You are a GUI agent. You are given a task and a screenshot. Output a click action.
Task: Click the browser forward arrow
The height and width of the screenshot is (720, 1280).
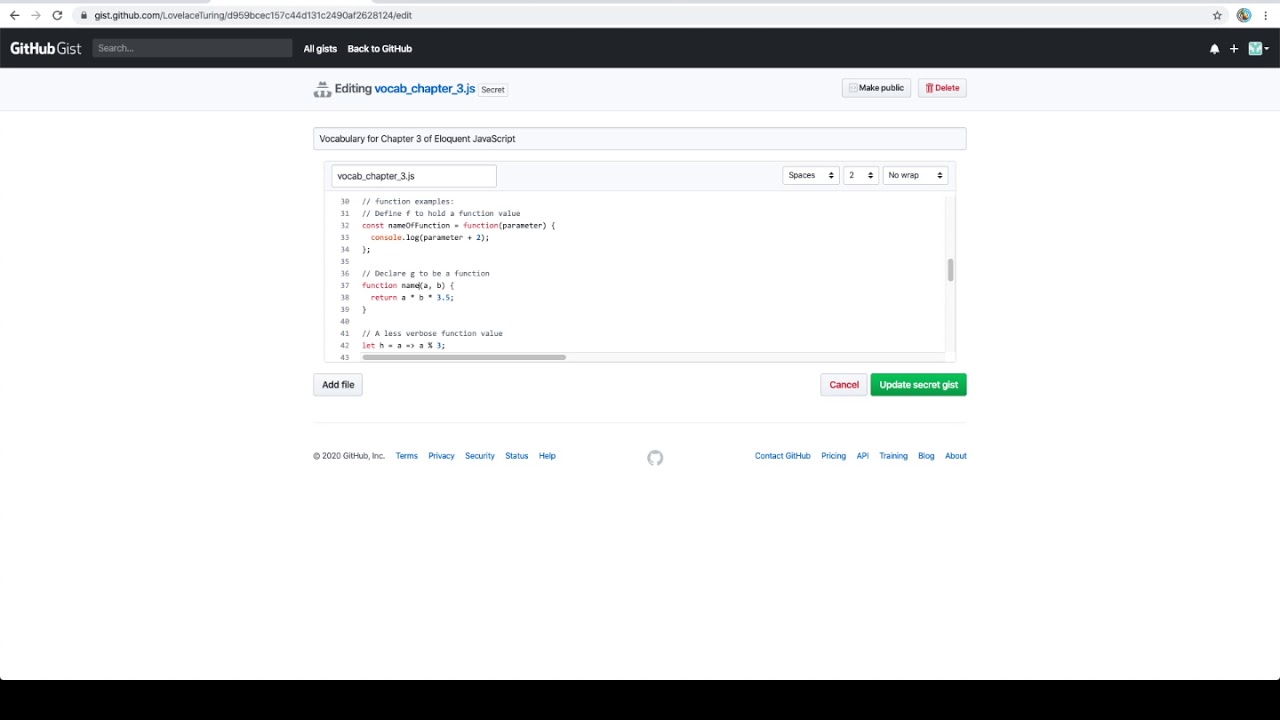coord(36,15)
